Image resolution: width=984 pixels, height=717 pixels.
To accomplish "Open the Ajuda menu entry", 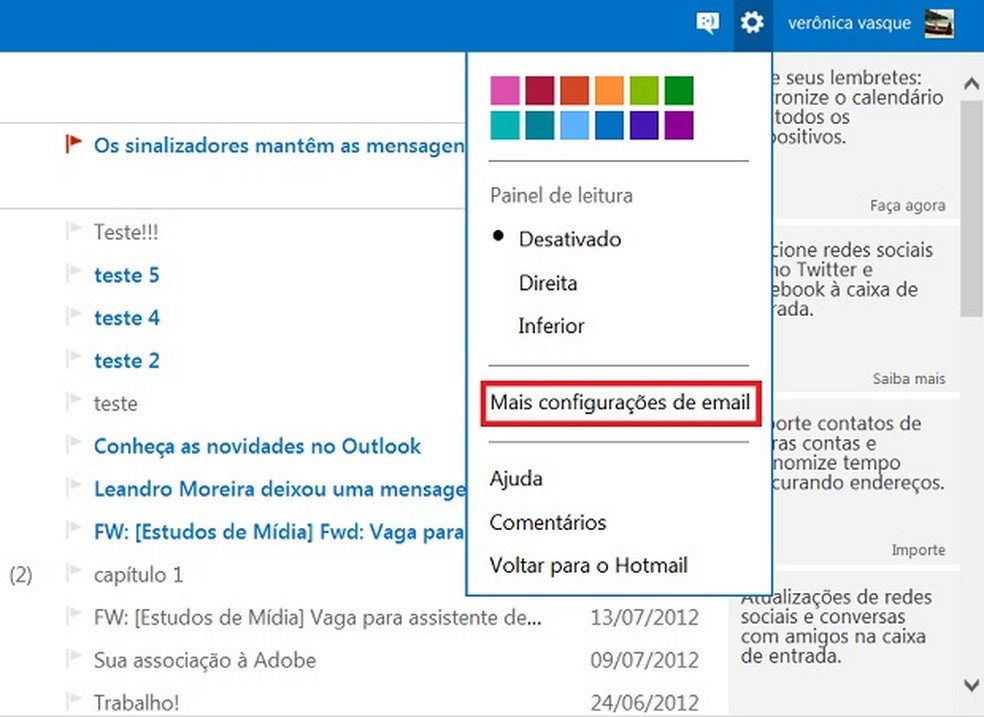I will click(x=516, y=478).
